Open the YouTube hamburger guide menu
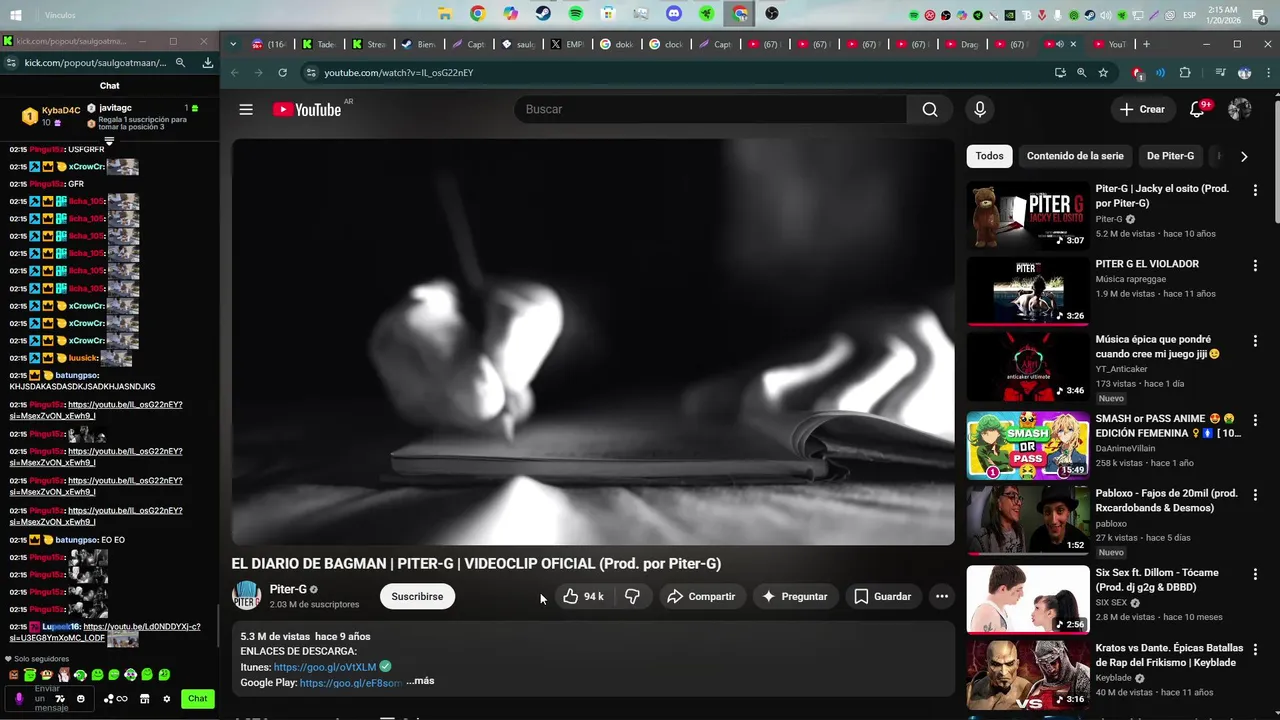 click(246, 109)
